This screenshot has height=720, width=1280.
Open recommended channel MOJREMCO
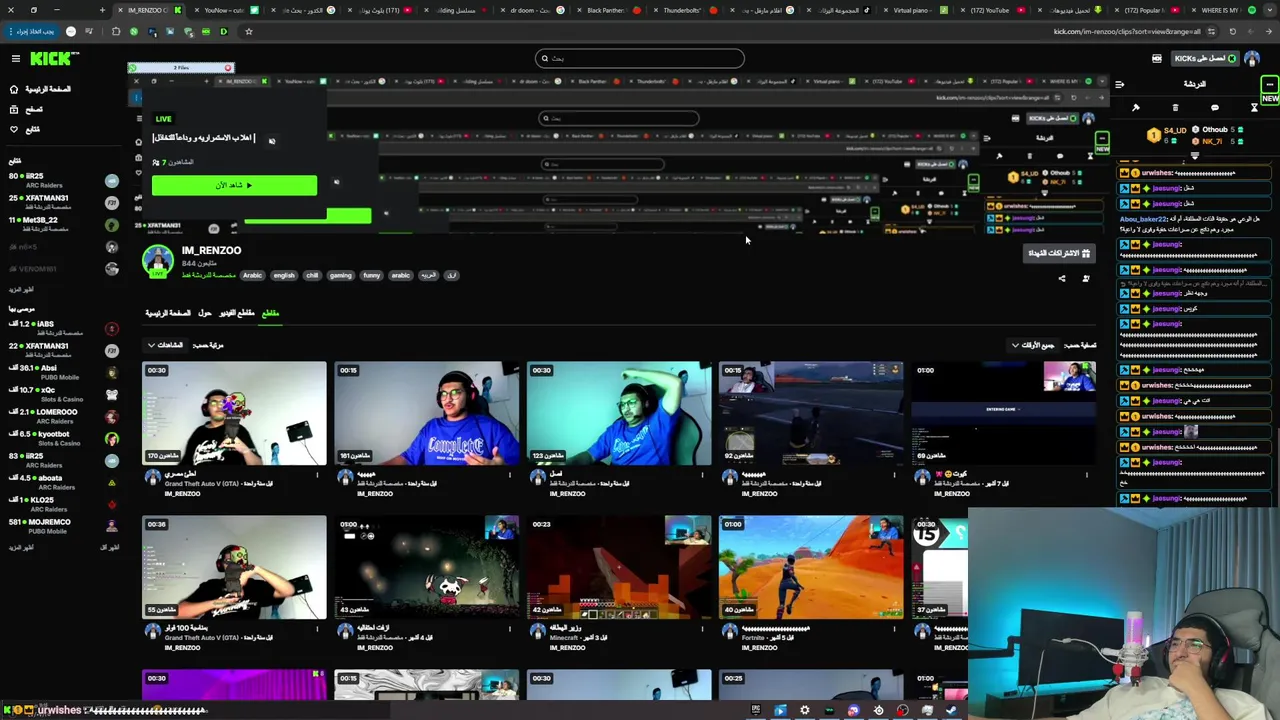(63, 526)
